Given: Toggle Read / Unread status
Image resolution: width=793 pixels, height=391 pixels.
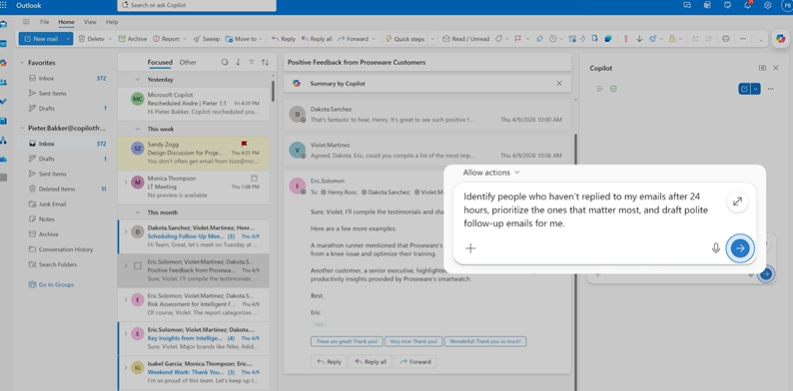Looking at the screenshot, I should tap(466, 39).
